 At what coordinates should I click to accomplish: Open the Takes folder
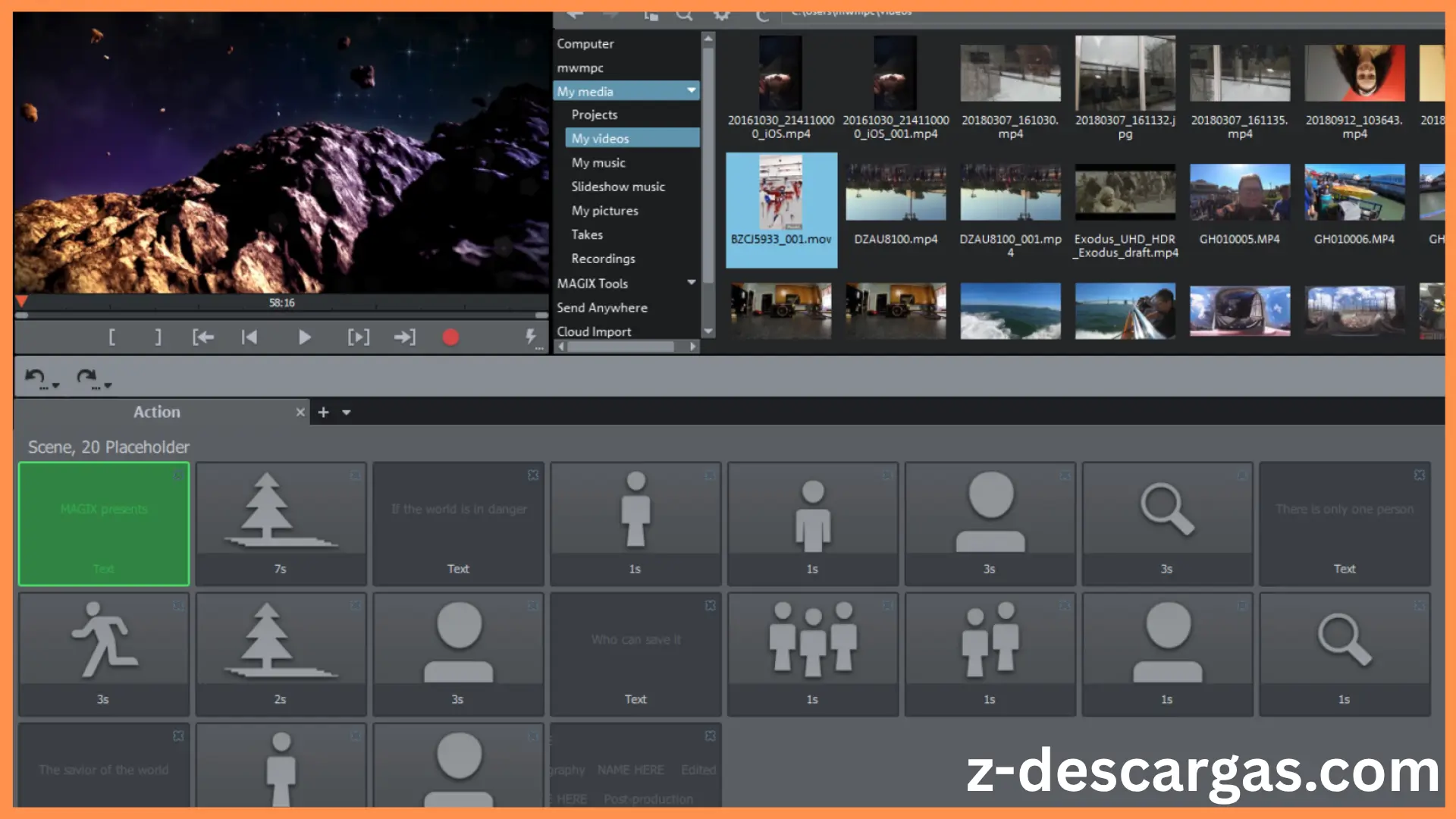(587, 235)
